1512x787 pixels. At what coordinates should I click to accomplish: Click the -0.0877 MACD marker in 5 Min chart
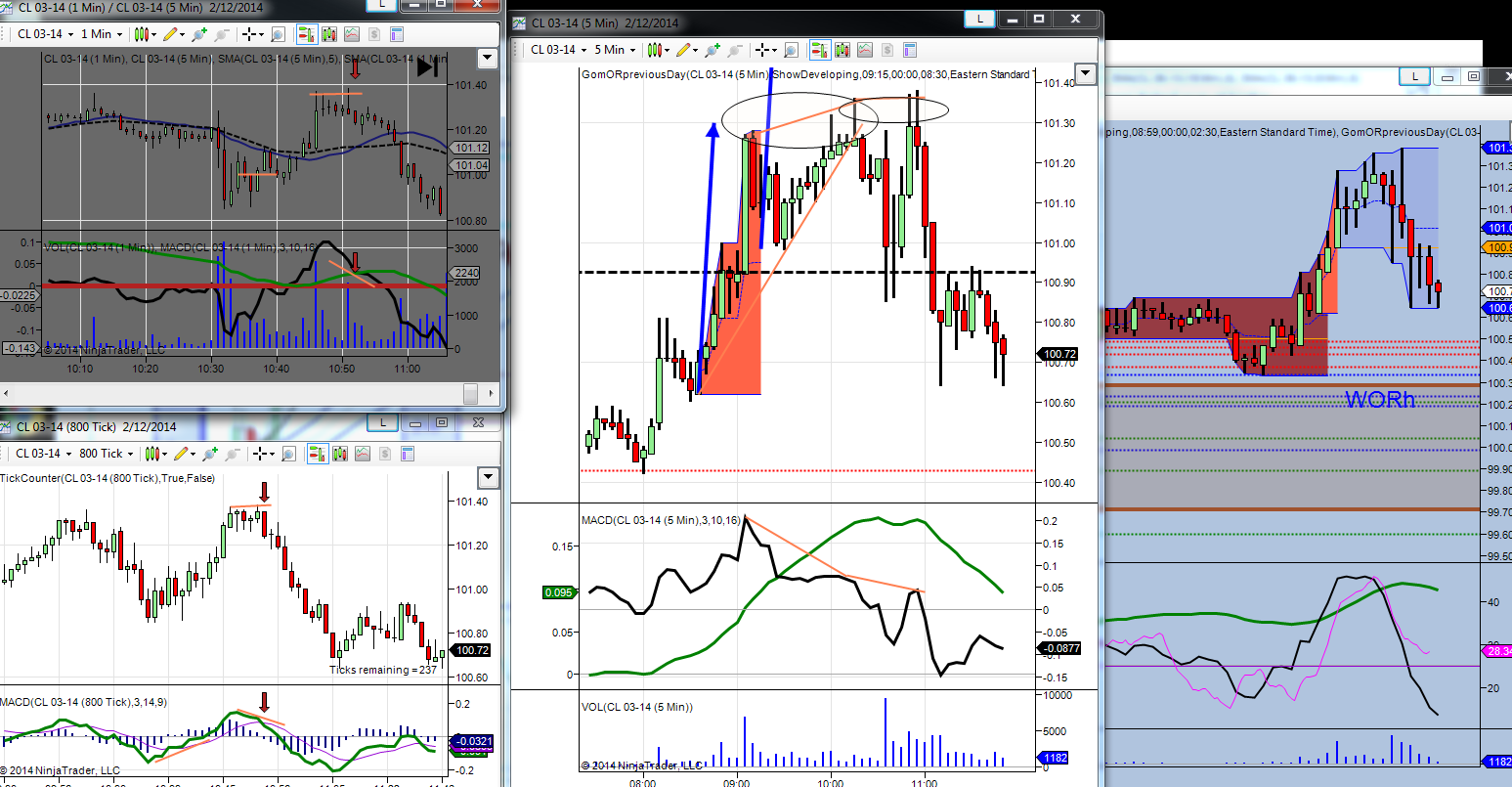tap(1058, 647)
